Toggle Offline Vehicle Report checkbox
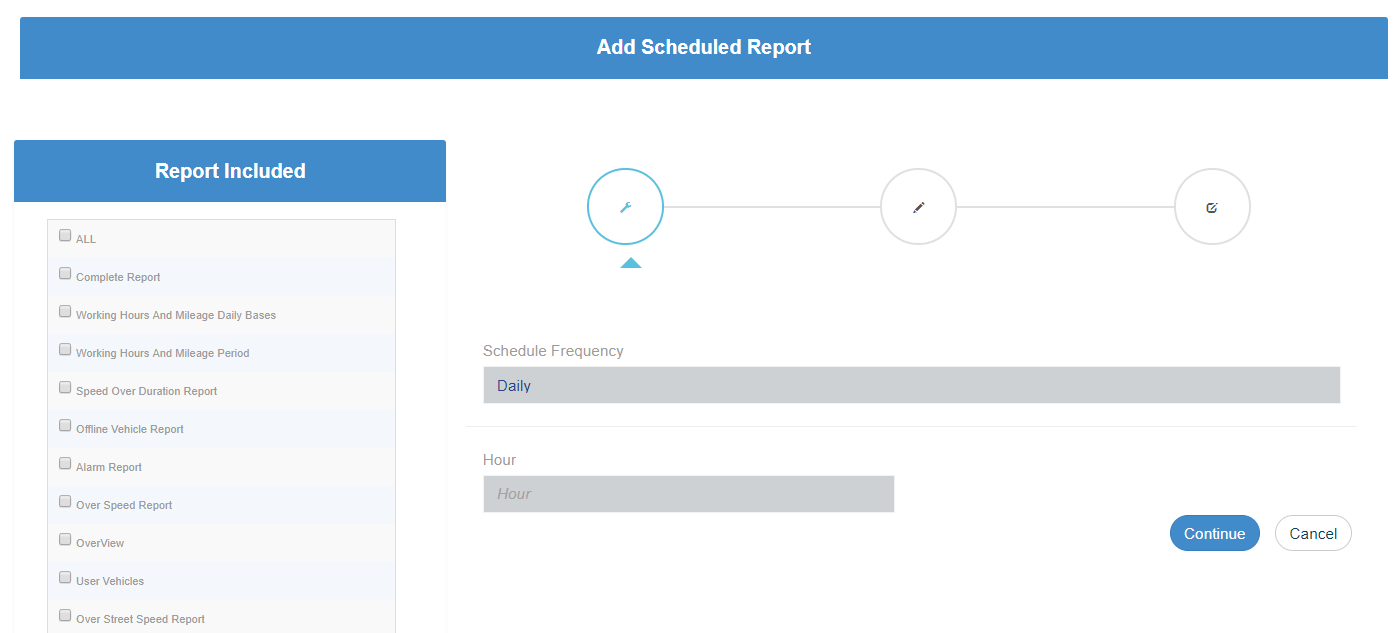1396x633 pixels. (65, 426)
